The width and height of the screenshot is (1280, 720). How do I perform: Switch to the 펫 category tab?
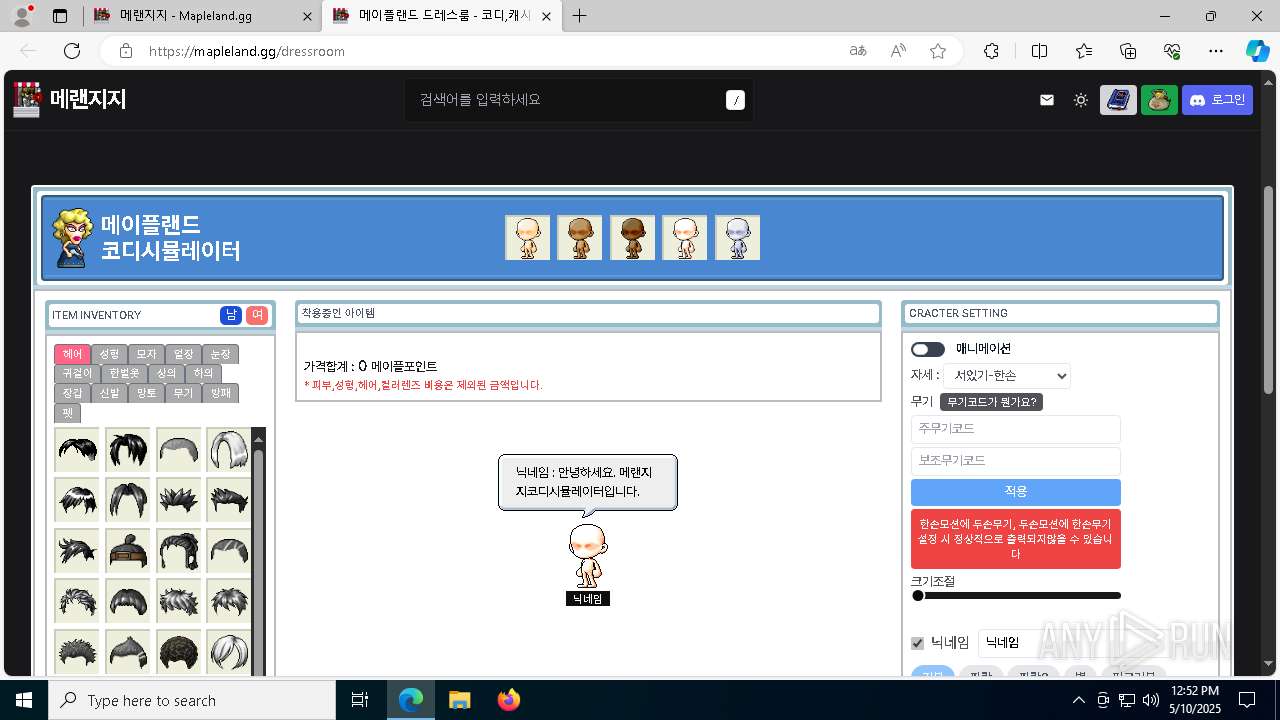point(68,412)
